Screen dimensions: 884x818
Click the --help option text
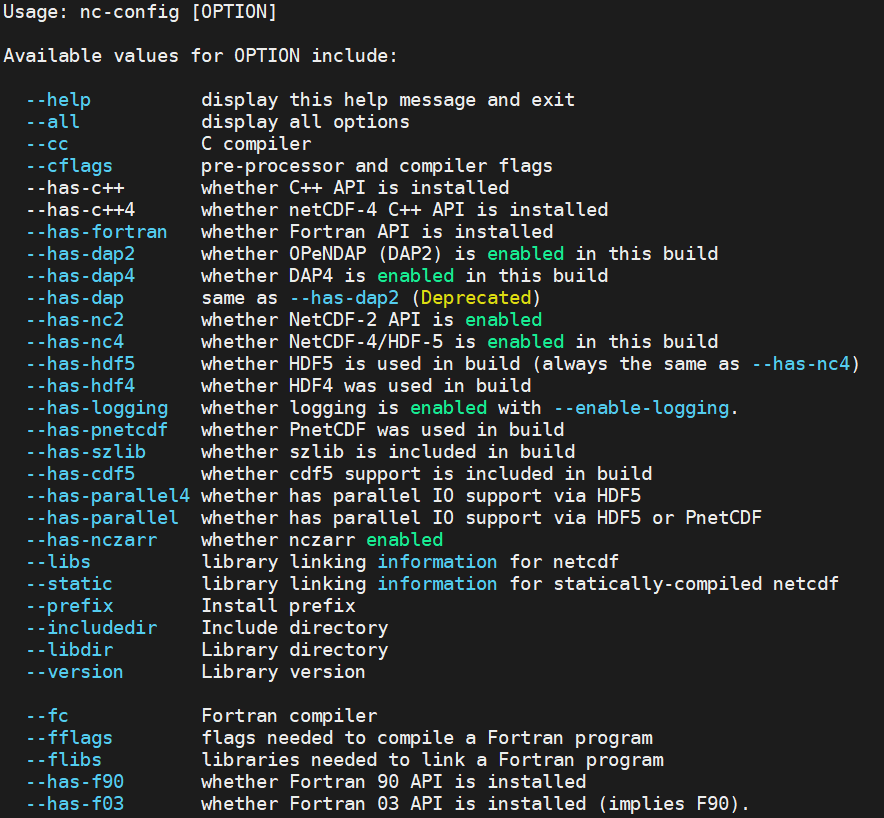[59, 100]
